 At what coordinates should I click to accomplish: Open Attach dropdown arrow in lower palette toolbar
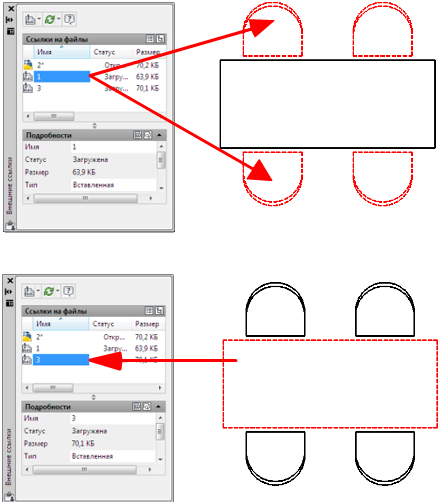[38, 291]
